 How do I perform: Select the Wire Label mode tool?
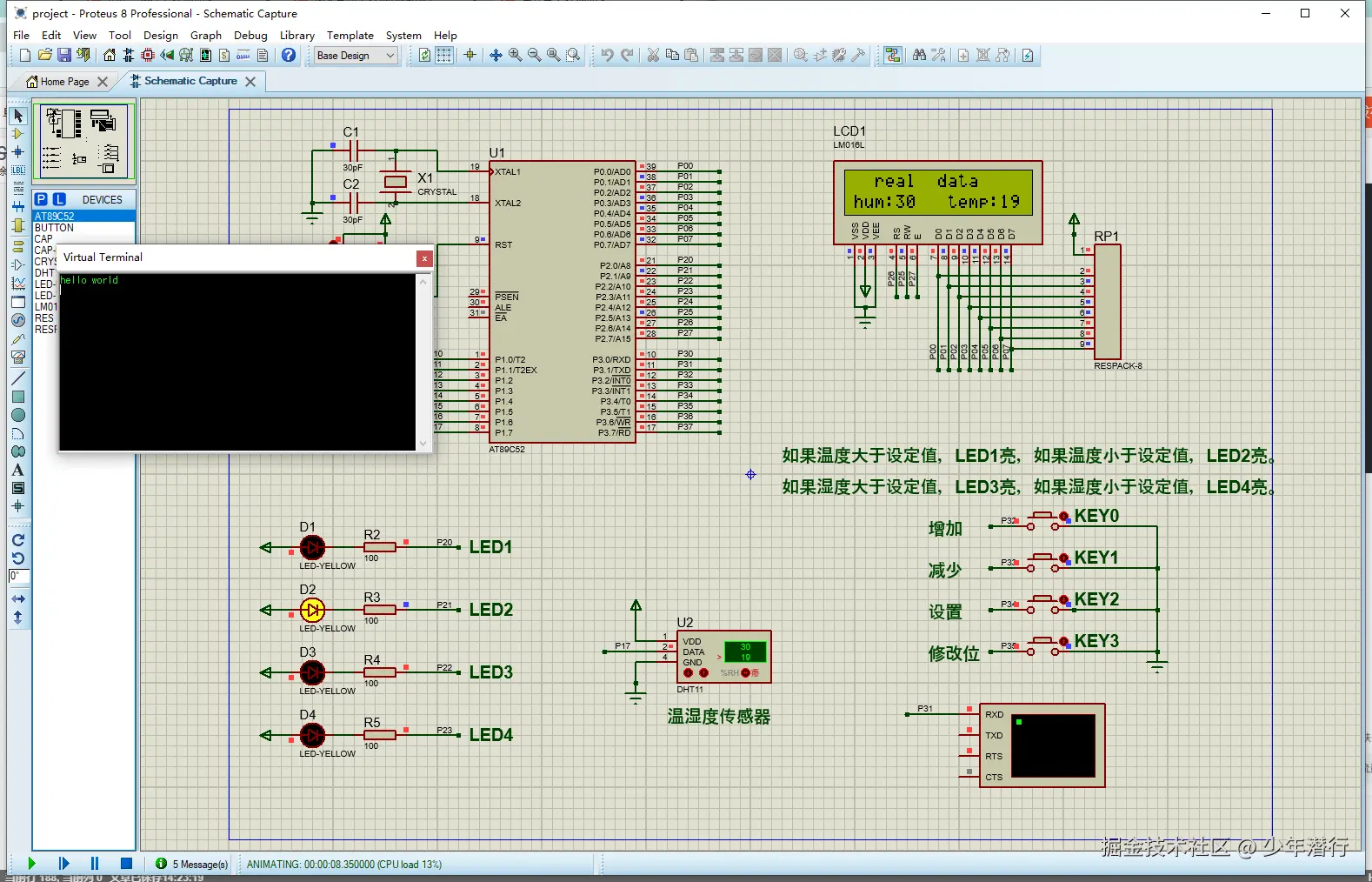click(x=17, y=170)
